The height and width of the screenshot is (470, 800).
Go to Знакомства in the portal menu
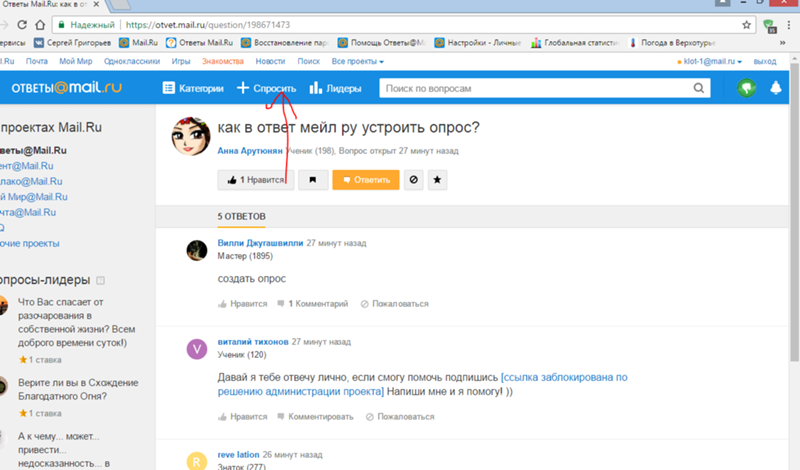[222, 61]
